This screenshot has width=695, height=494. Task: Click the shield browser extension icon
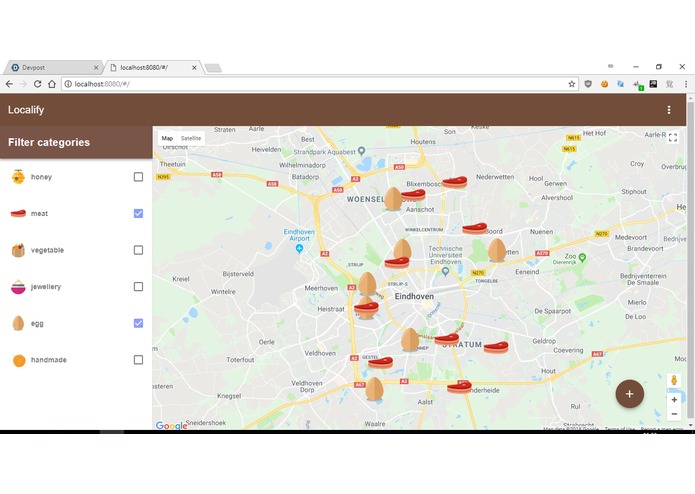[588, 84]
